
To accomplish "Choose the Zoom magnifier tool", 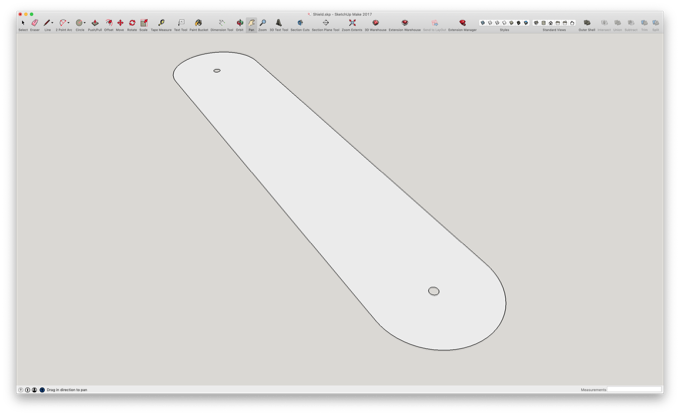I will click(263, 23).
